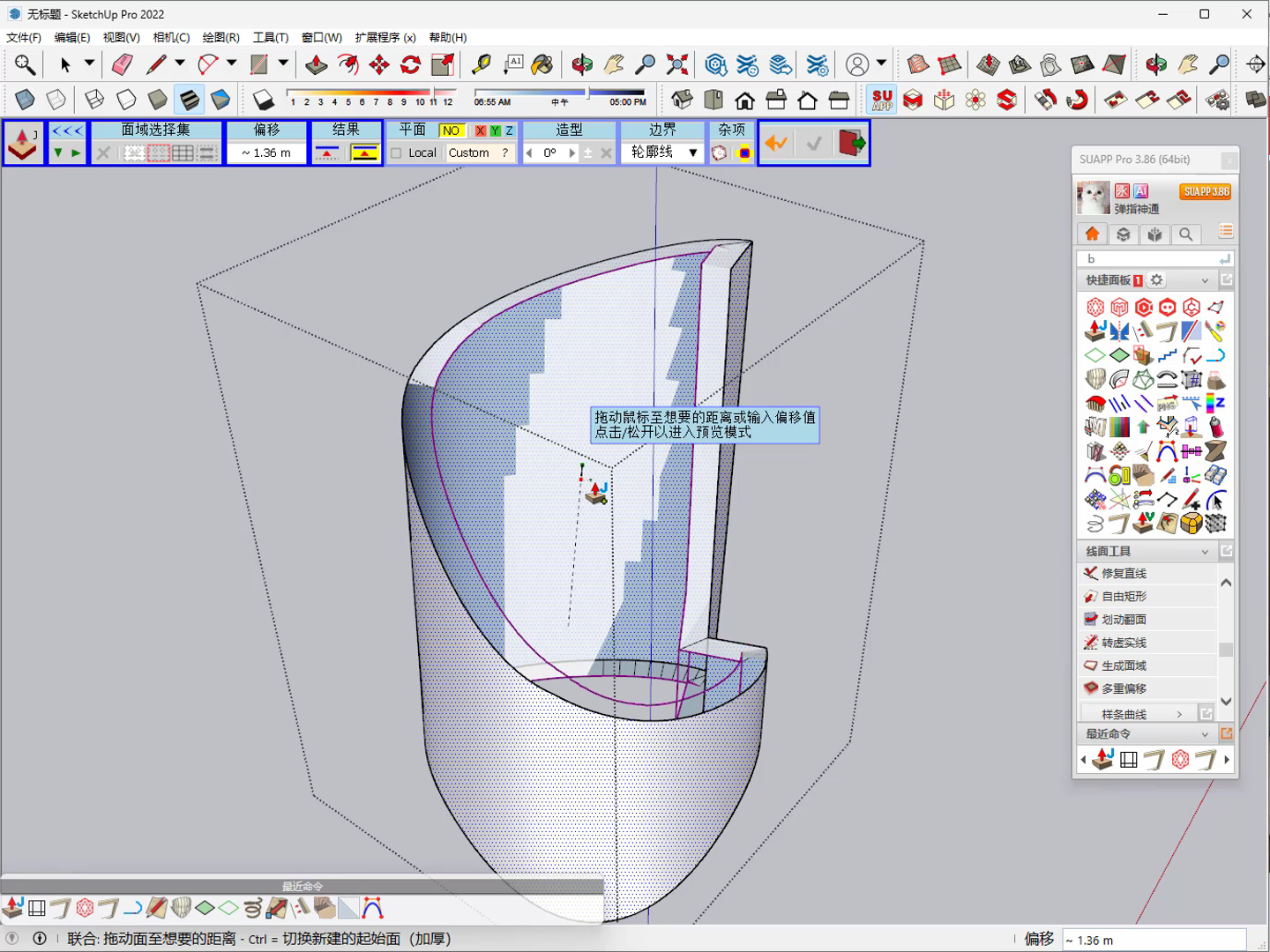Open the Paint Bucket tool
This screenshot has width=1270, height=952.
[x=542, y=64]
